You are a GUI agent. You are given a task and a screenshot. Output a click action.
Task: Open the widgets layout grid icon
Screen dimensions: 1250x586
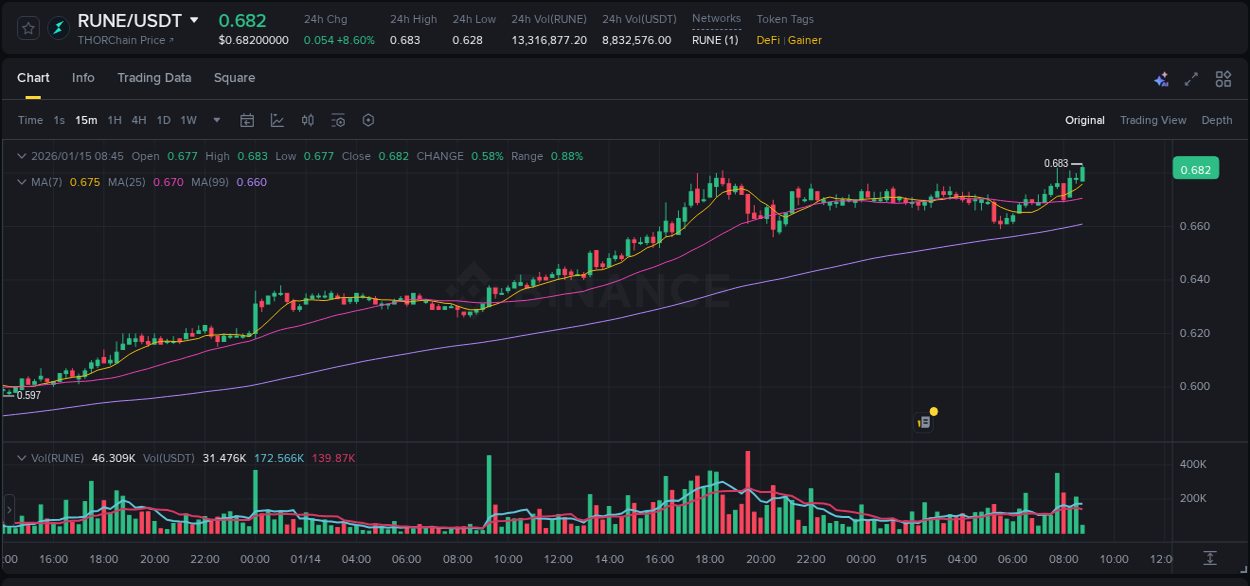click(x=1222, y=78)
